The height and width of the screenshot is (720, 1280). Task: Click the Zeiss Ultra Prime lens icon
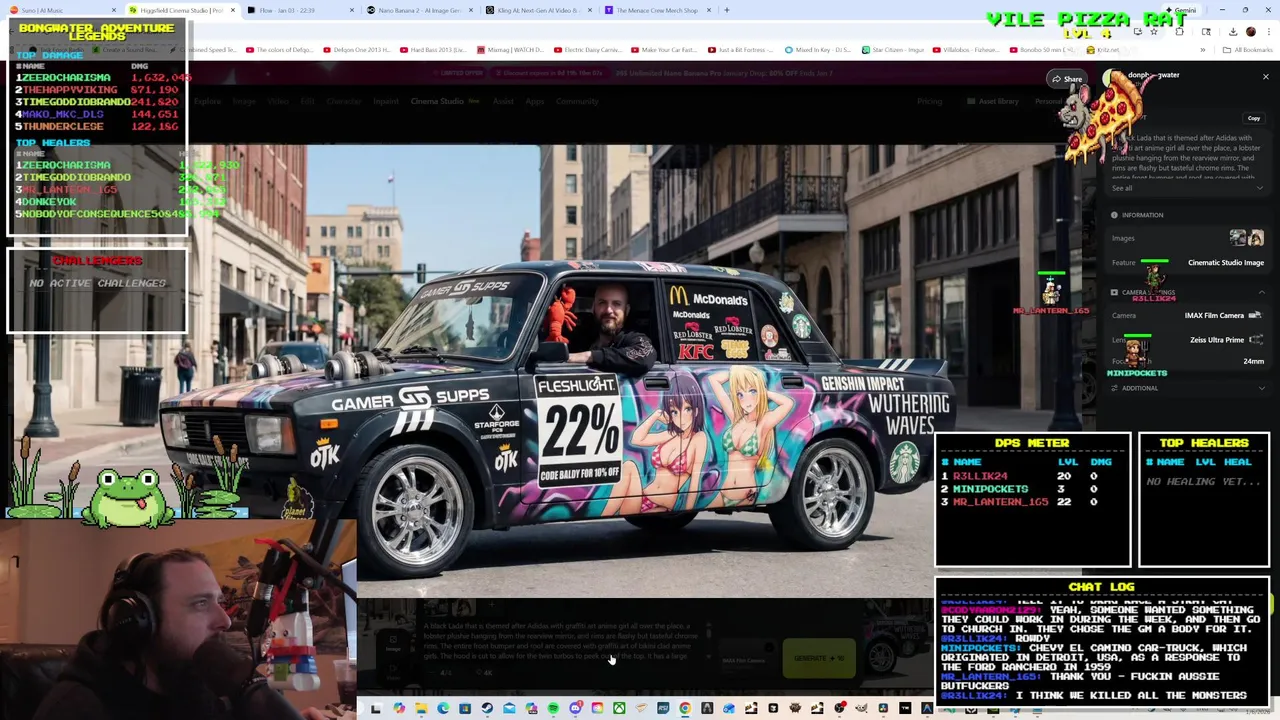1256,340
